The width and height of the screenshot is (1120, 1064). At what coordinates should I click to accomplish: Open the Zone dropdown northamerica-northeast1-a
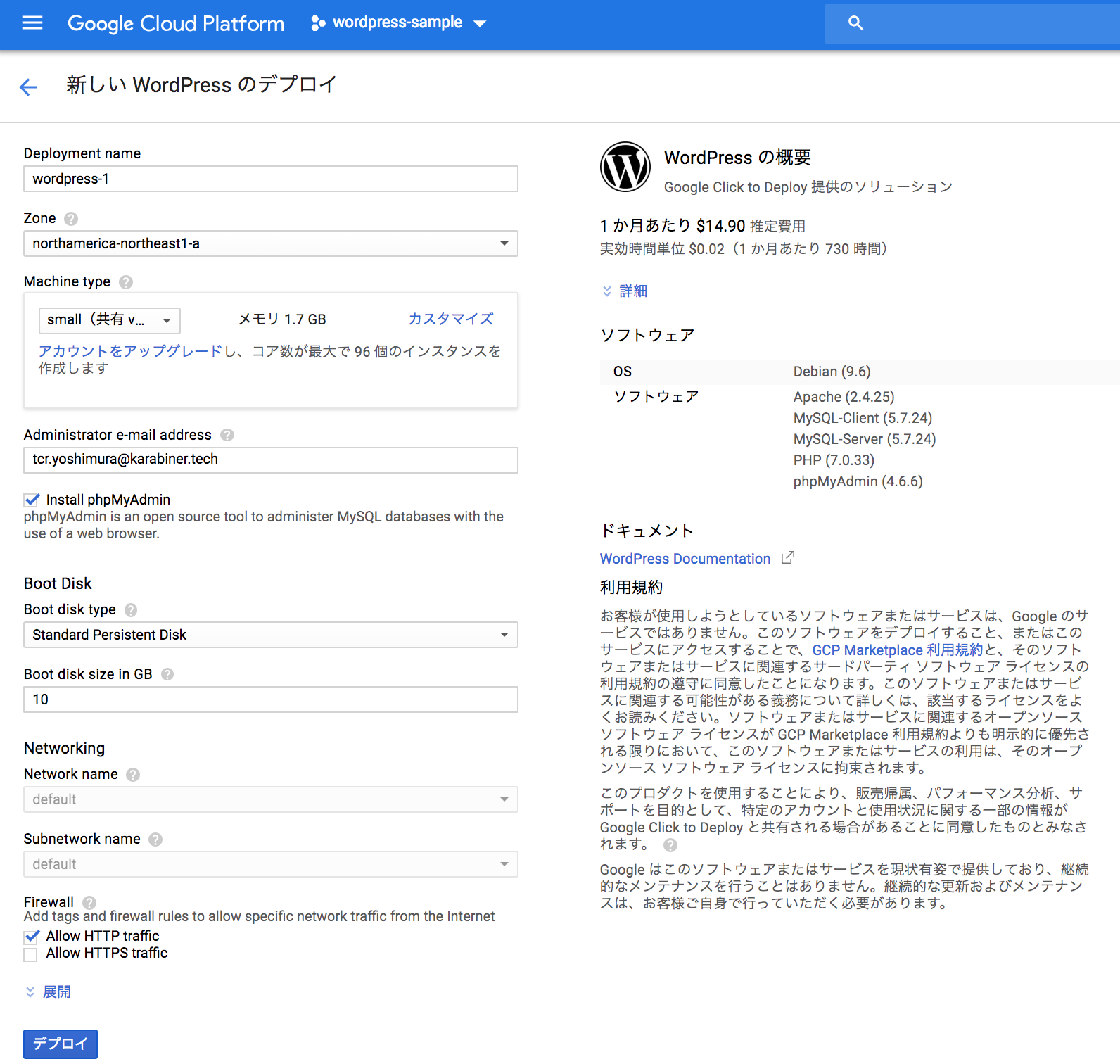pos(271,244)
